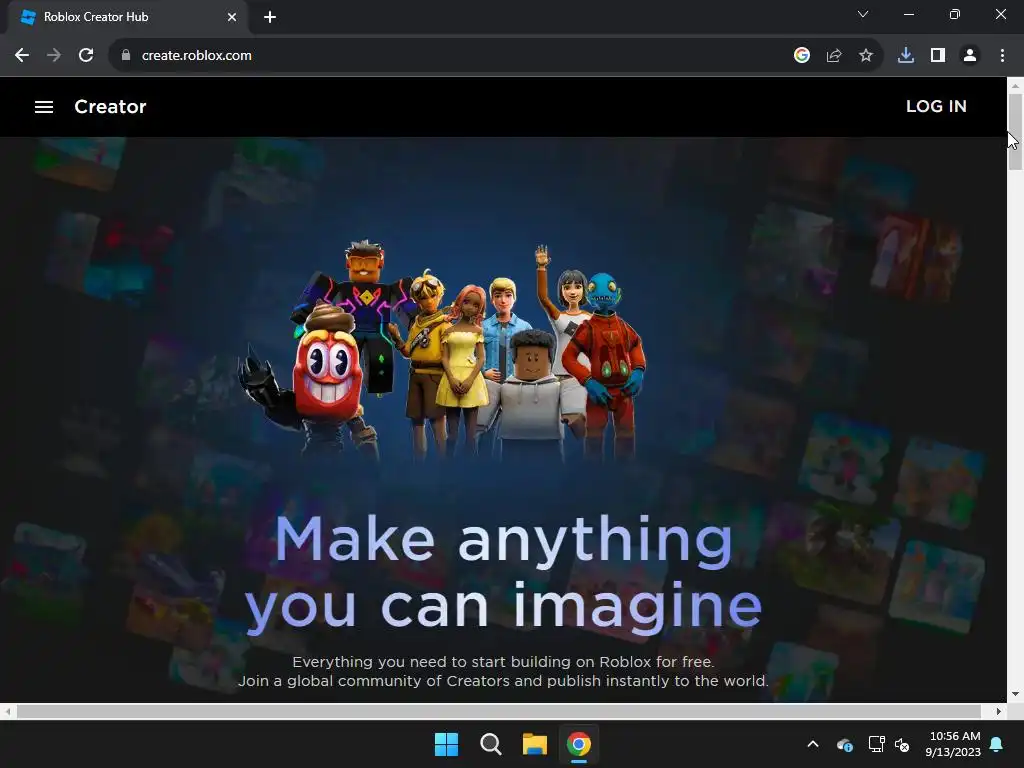The image size is (1024, 768).
Task: View site information via the lock icon
Action: (x=125, y=56)
